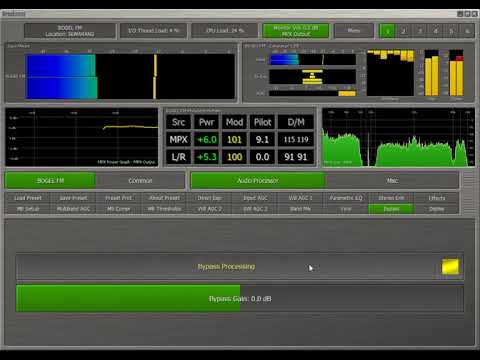
Task: Open the Parametric EQ page
Action: pos(346,198)
